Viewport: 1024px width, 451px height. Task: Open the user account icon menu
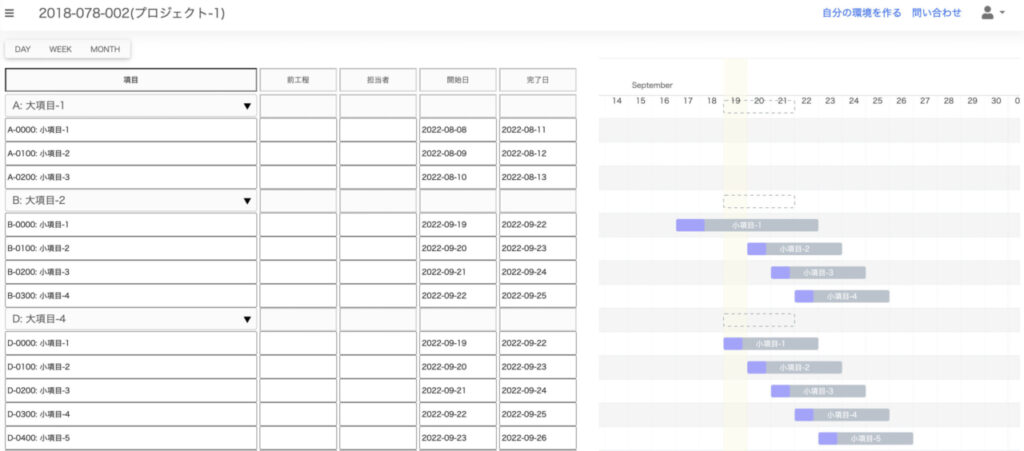(x=993, y=12)
